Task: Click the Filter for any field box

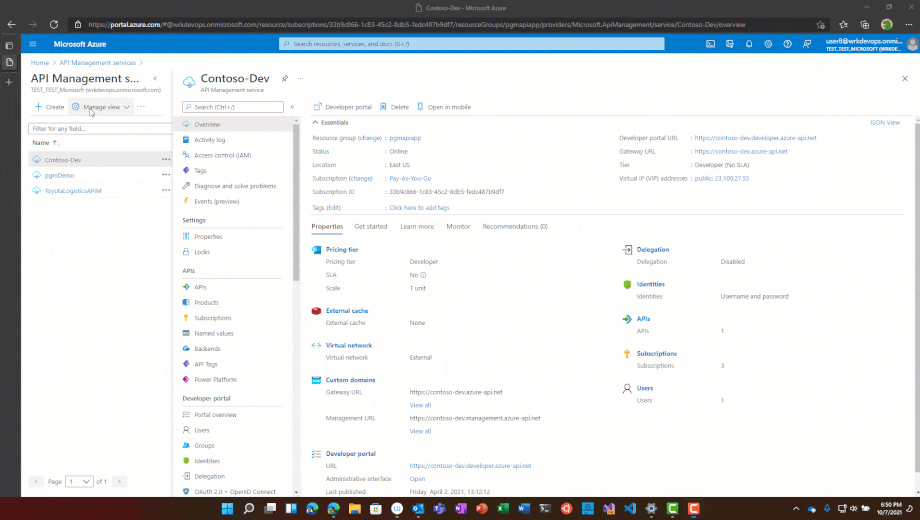Action: tap(98, 128)
